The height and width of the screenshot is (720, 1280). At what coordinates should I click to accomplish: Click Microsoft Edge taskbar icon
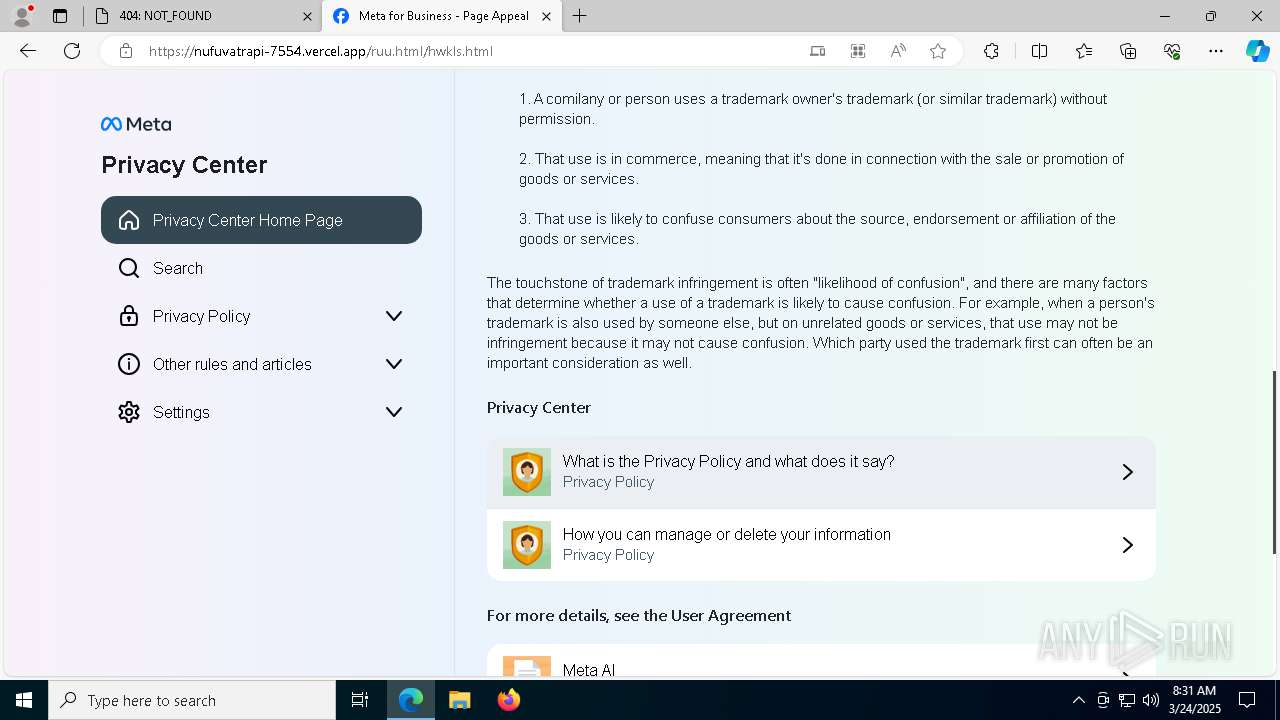point(411,700)
